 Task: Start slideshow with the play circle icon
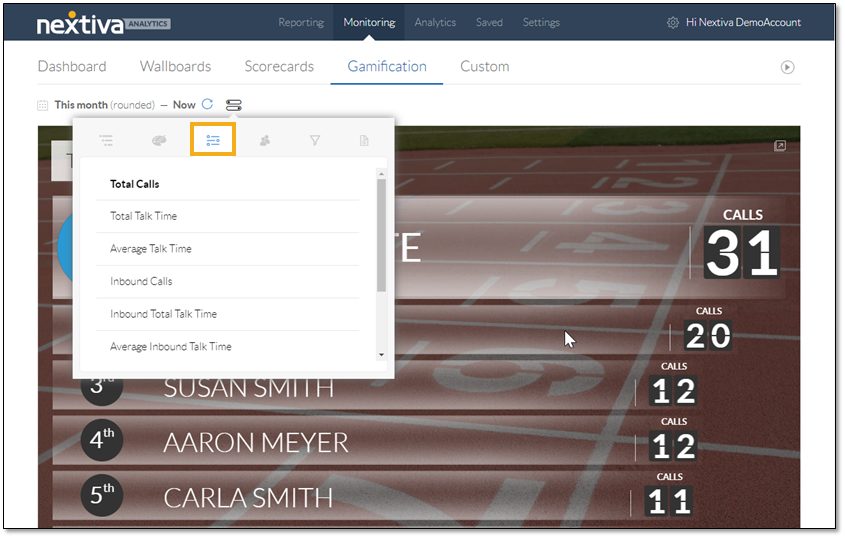[x=787, y=67]
